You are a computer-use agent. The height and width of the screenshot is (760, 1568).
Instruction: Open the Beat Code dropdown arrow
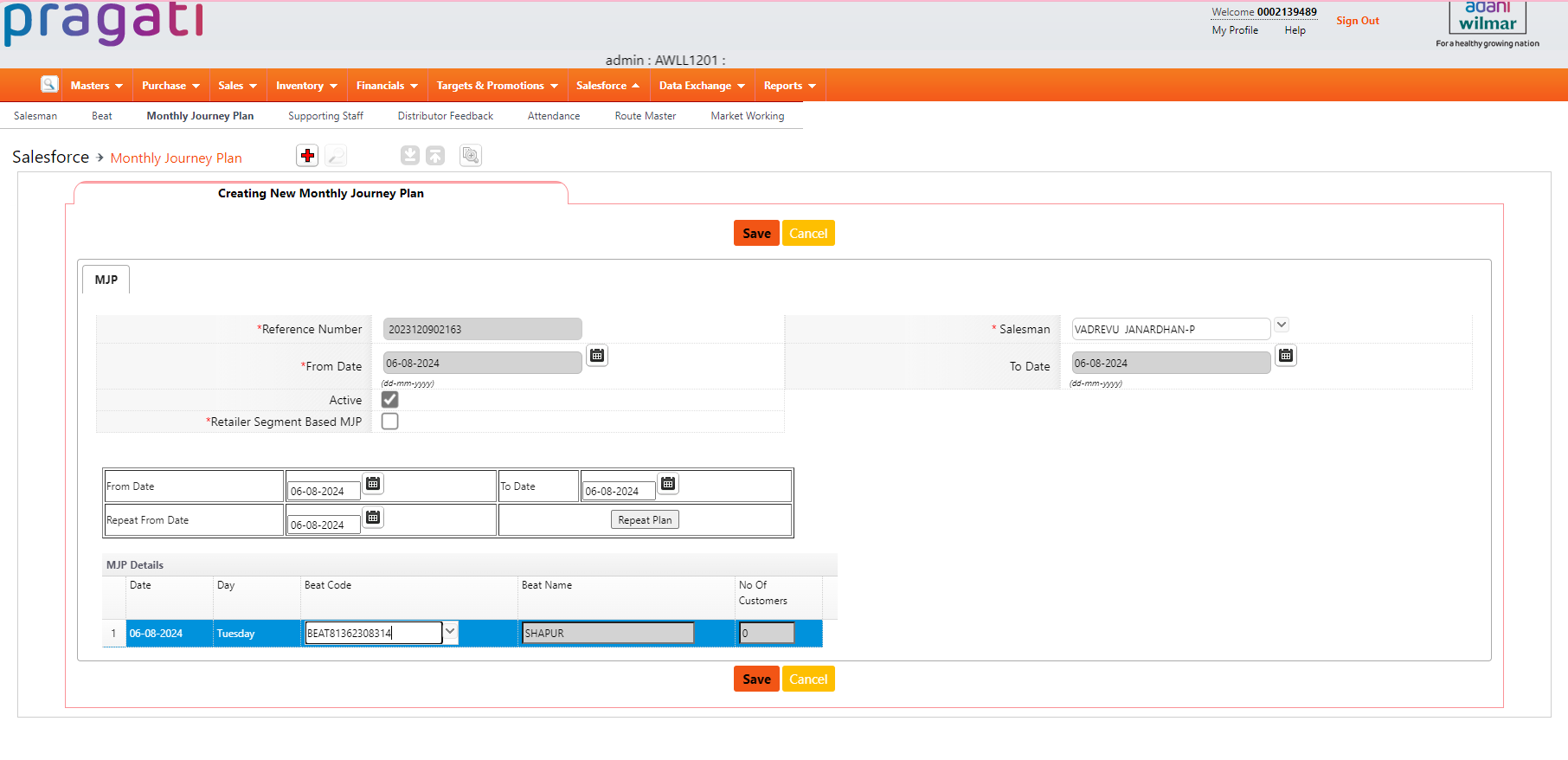450,631
